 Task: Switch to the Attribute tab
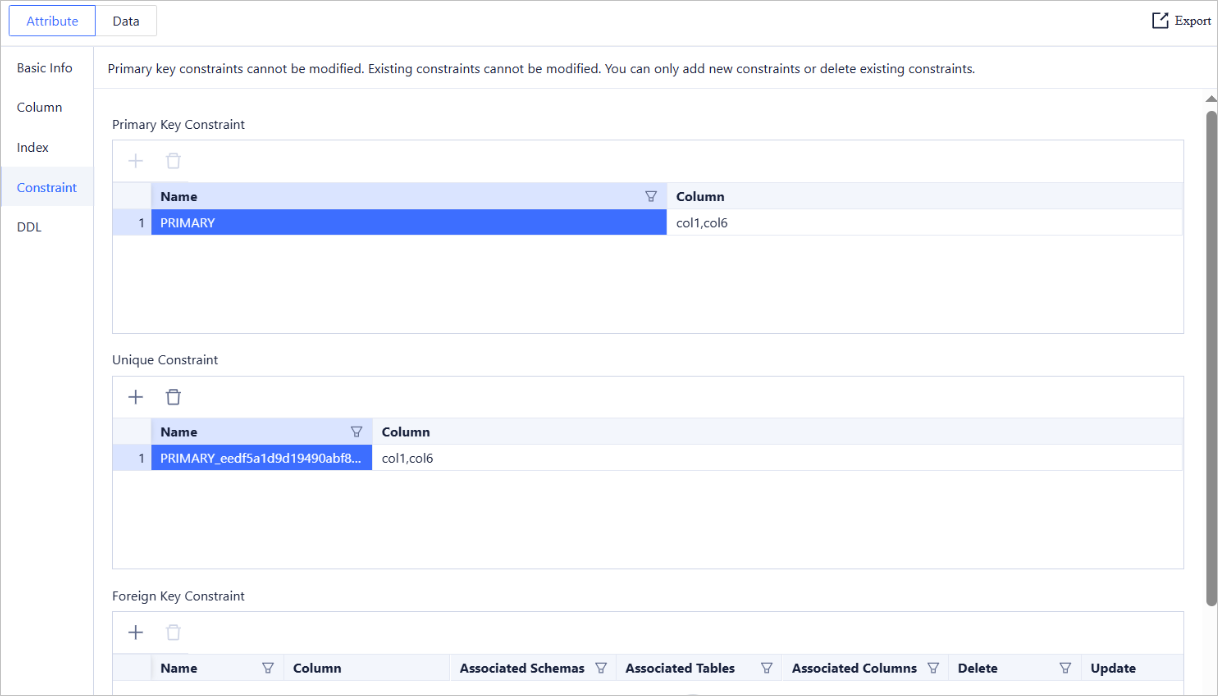[x=52, y=21]
